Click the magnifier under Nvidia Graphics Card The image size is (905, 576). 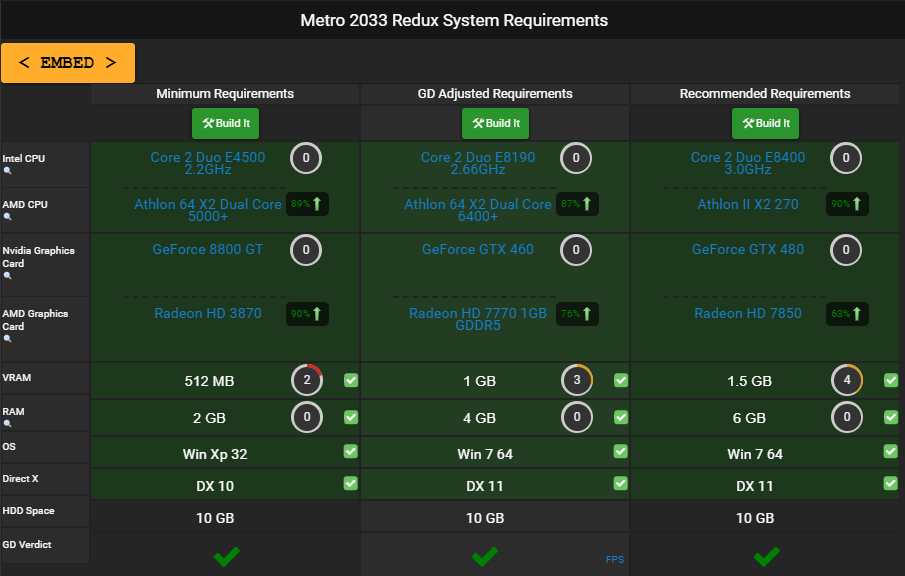[8, 276]
